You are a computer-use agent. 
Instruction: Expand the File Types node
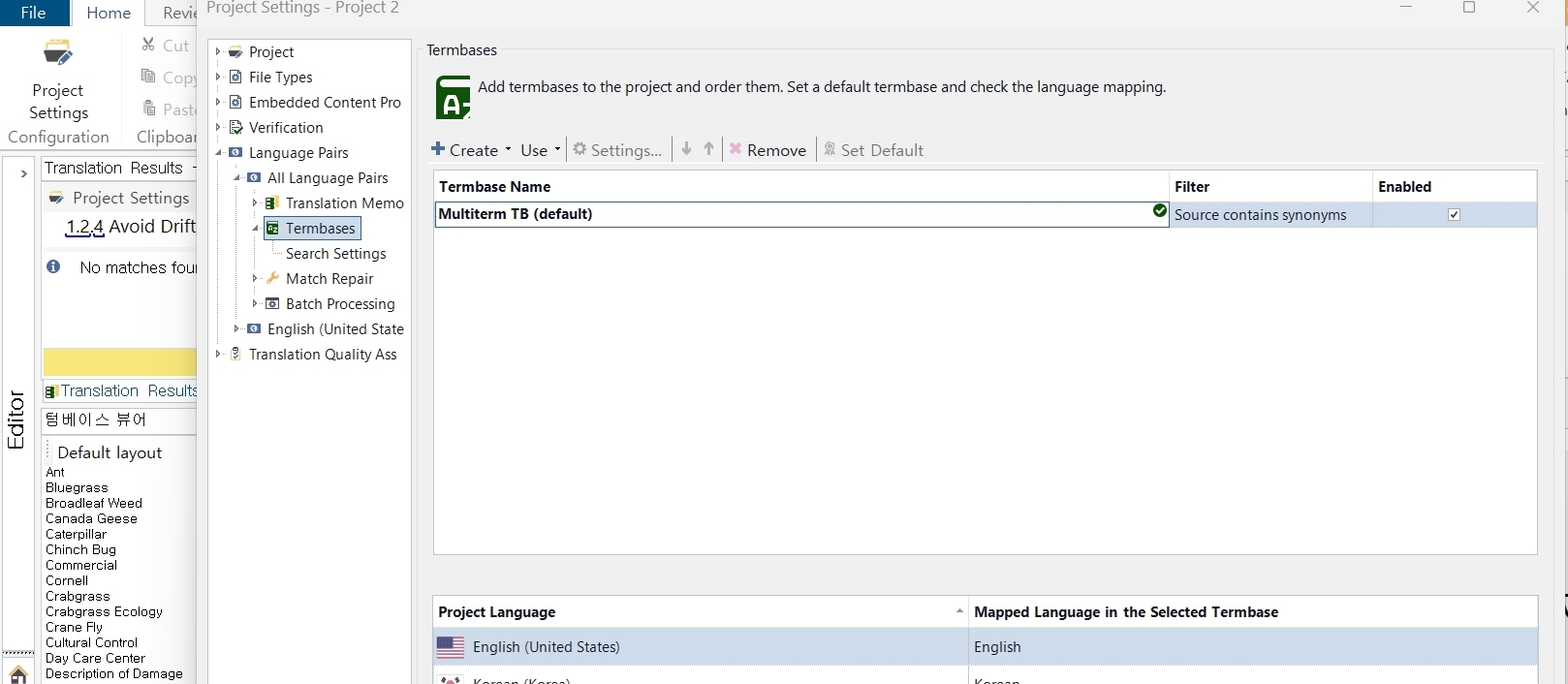(218, 78)
